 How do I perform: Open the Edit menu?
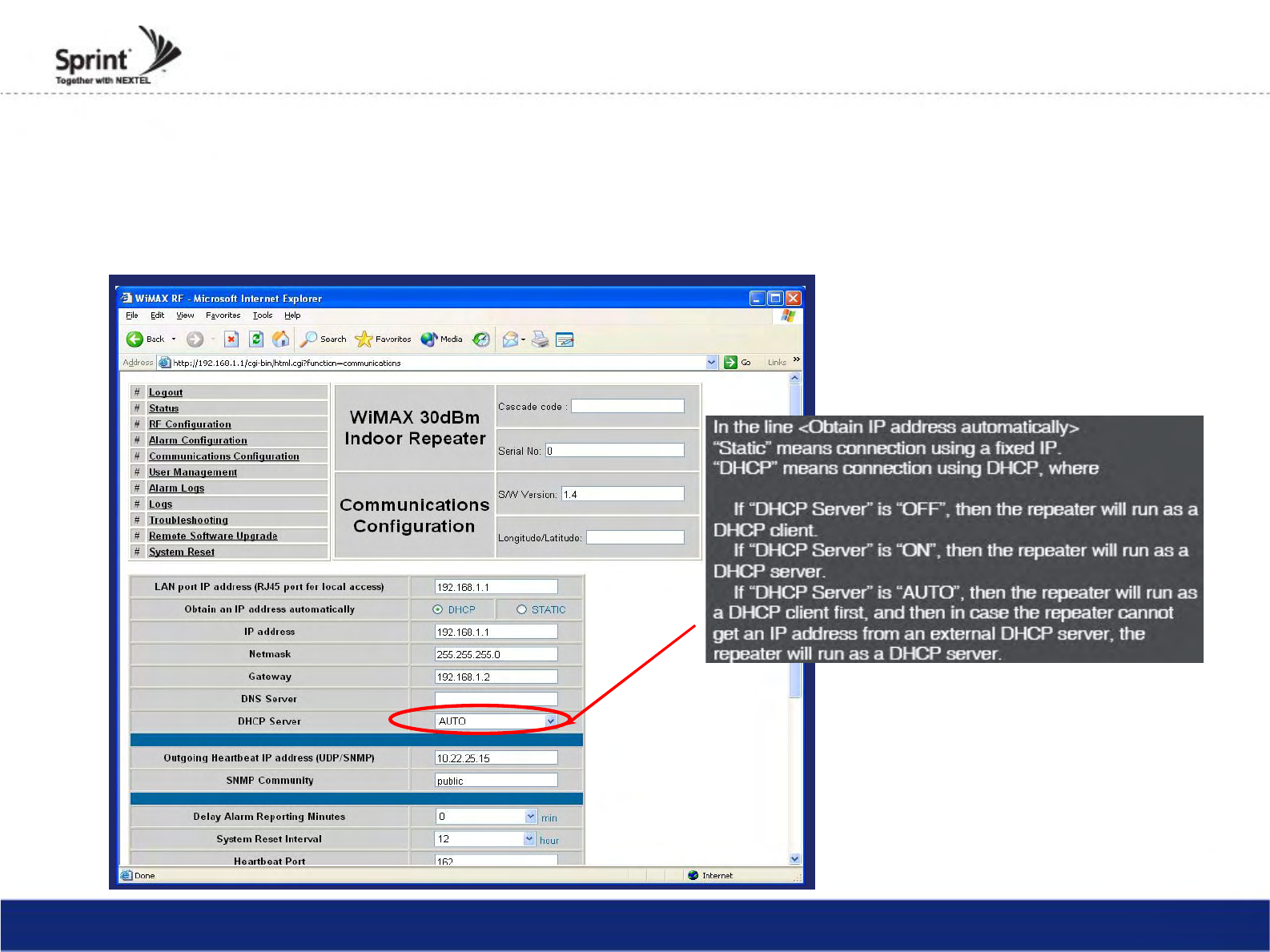tap(158, 315)
